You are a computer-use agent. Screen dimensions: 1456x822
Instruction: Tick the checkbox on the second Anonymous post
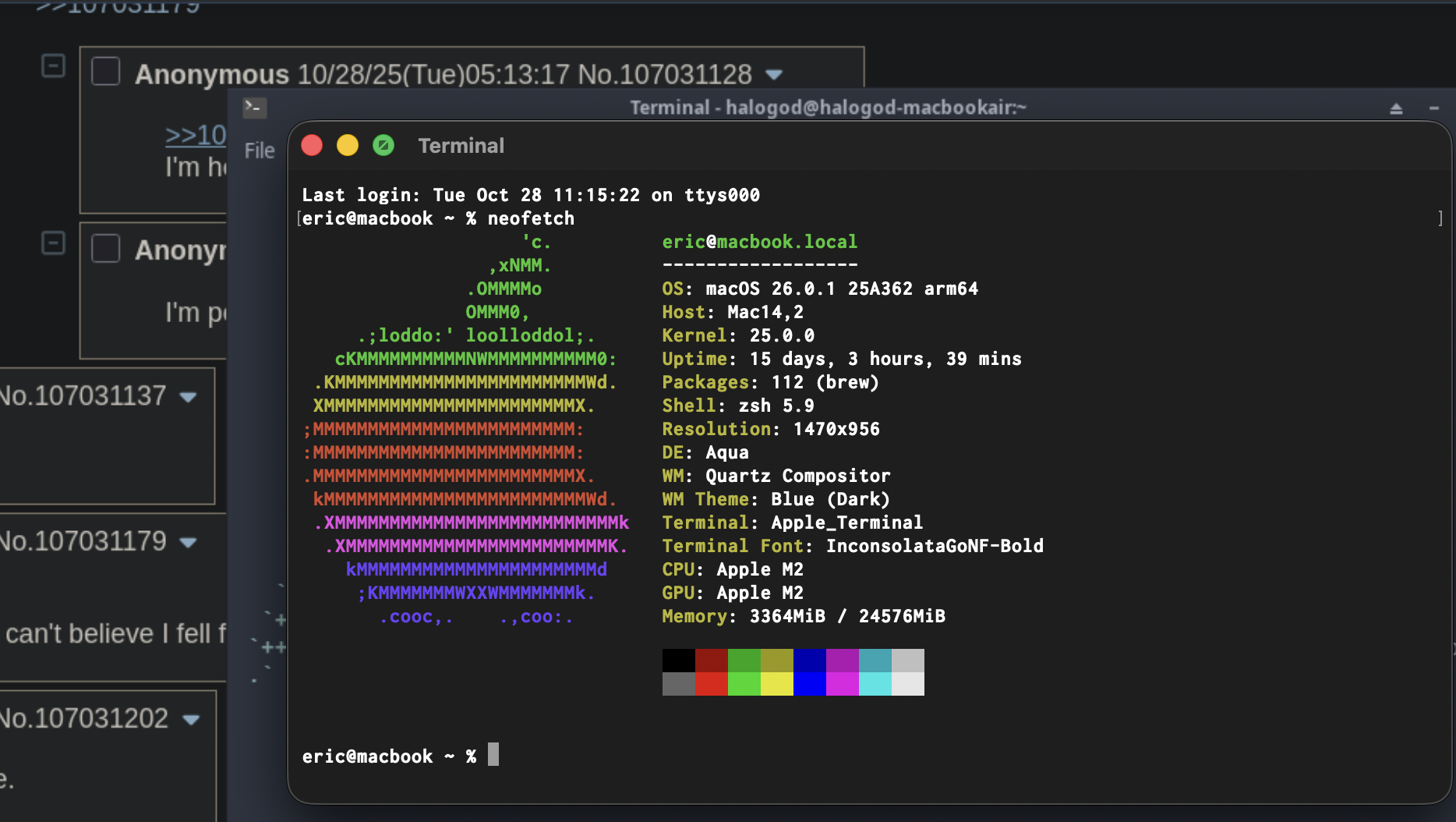coord(106,249)
